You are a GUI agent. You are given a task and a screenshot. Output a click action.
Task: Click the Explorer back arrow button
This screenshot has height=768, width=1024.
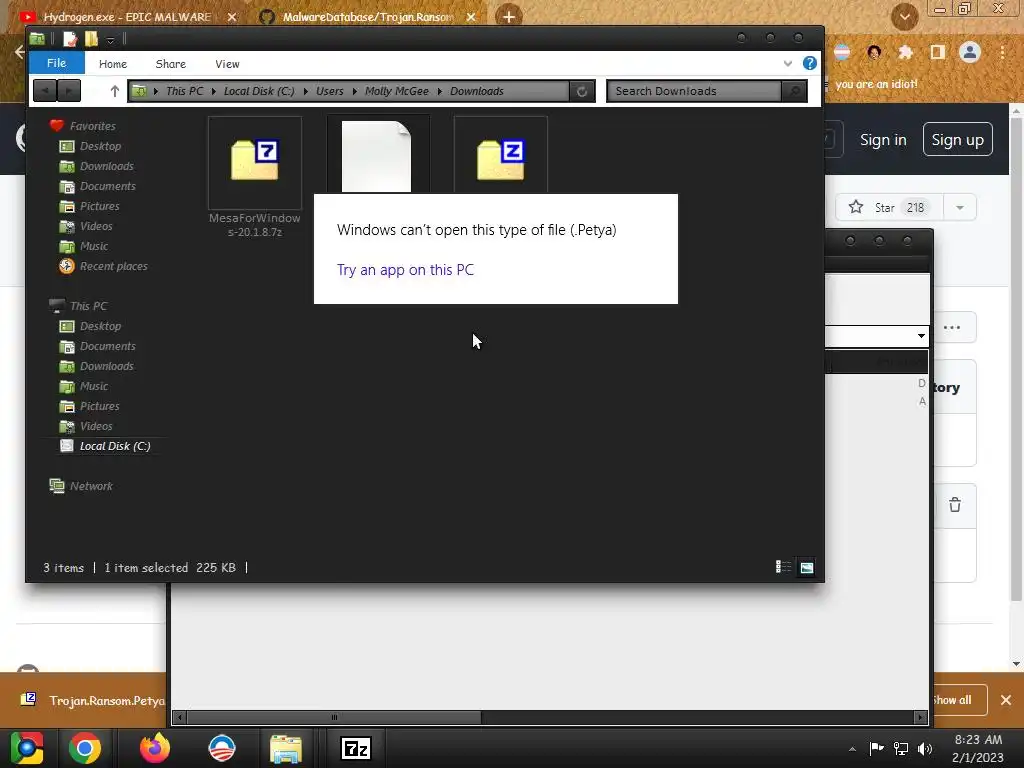(45, 91)
